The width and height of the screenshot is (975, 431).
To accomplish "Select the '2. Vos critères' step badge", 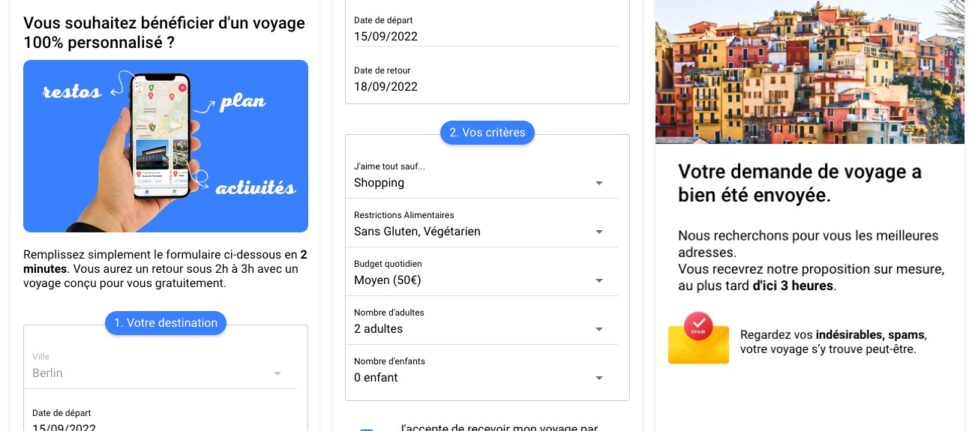I will click(x=487, y=132).
